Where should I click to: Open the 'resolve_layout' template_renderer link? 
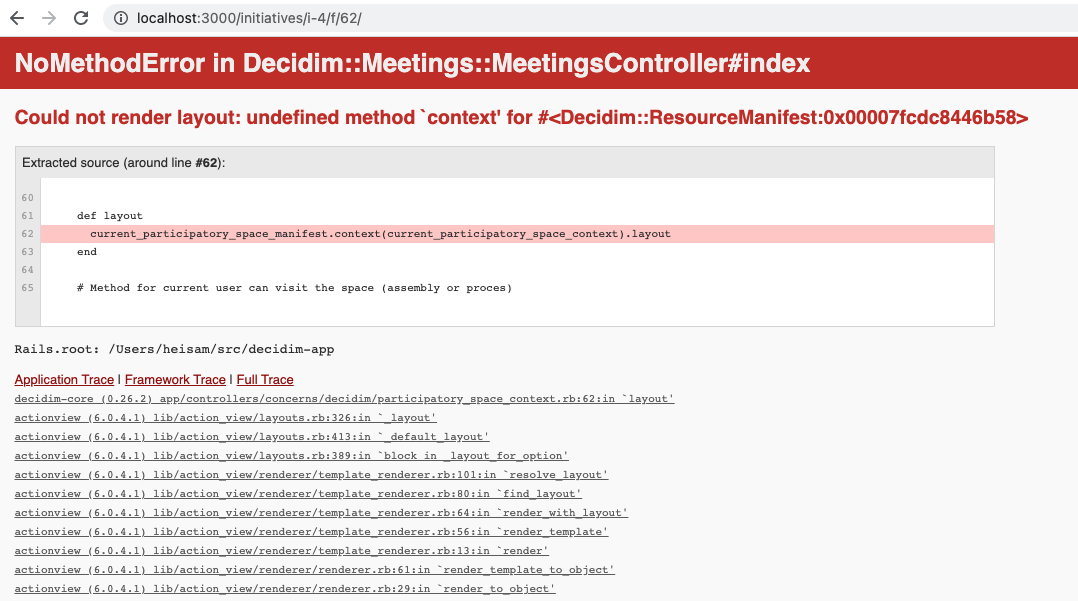(x=310, y=474)
